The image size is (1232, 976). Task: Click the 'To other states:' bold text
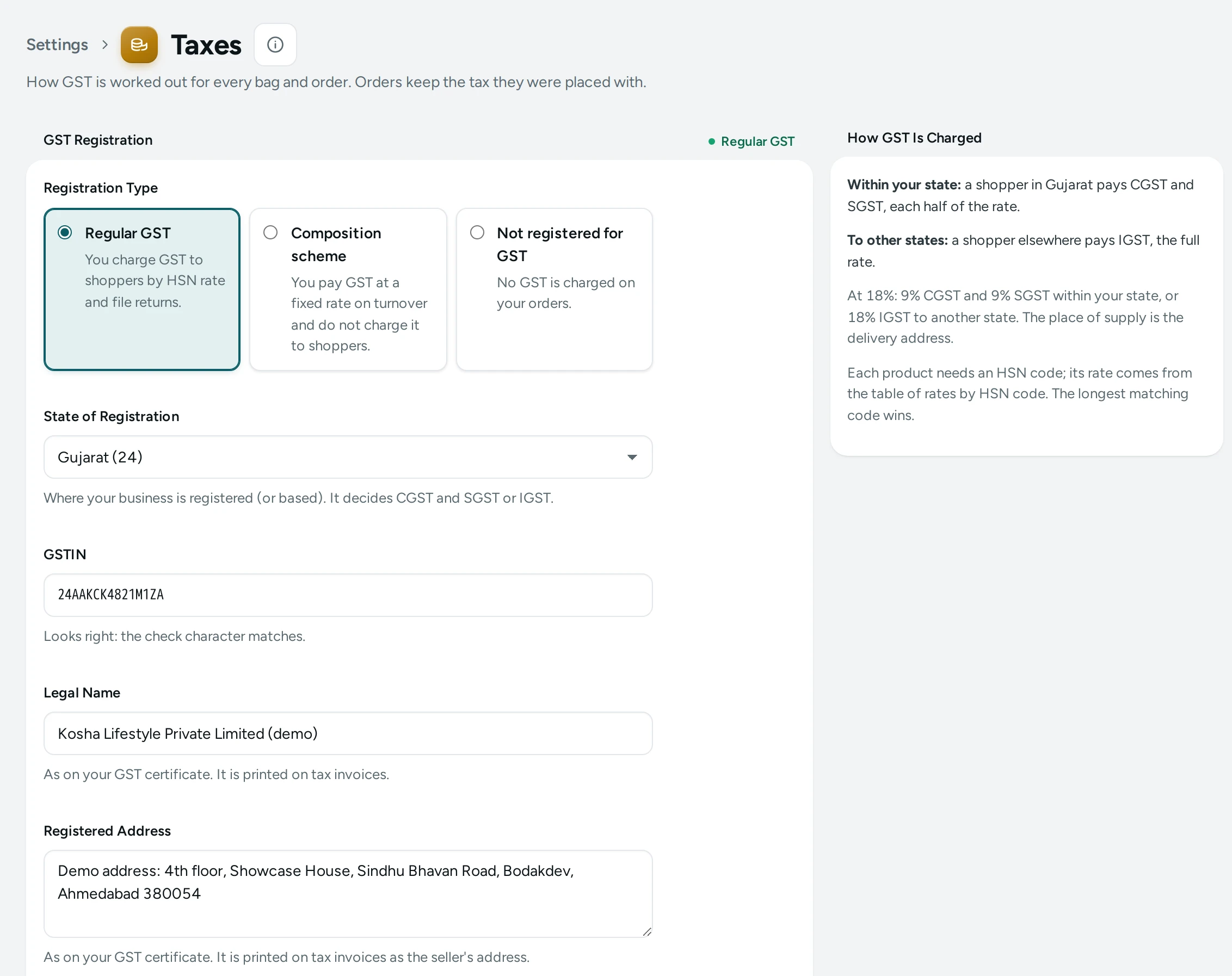[x=897, y=240]
